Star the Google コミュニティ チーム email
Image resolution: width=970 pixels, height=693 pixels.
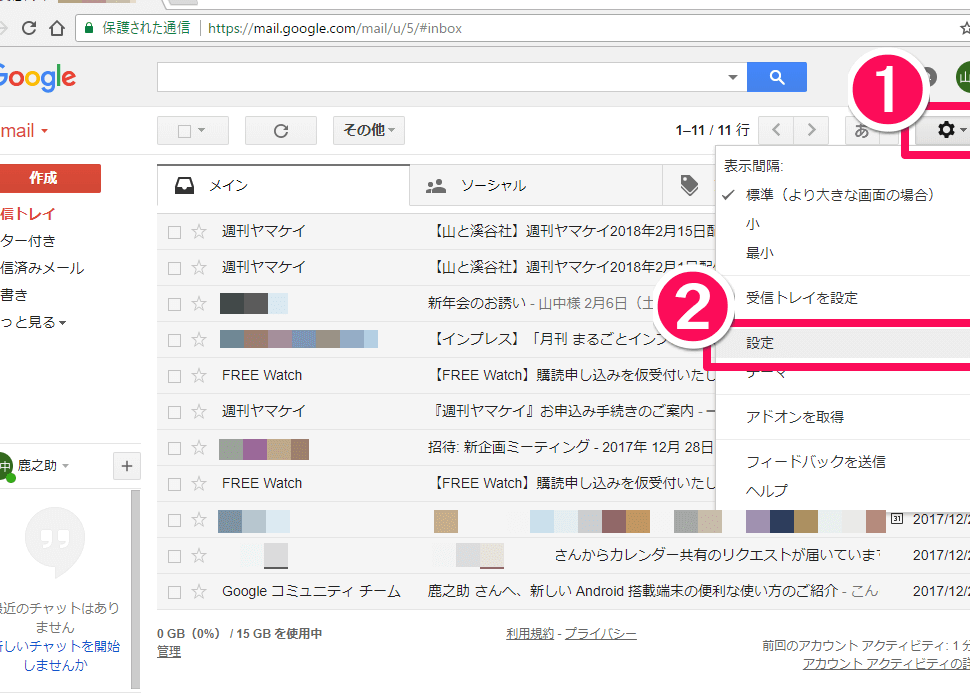tap(199, 592)
